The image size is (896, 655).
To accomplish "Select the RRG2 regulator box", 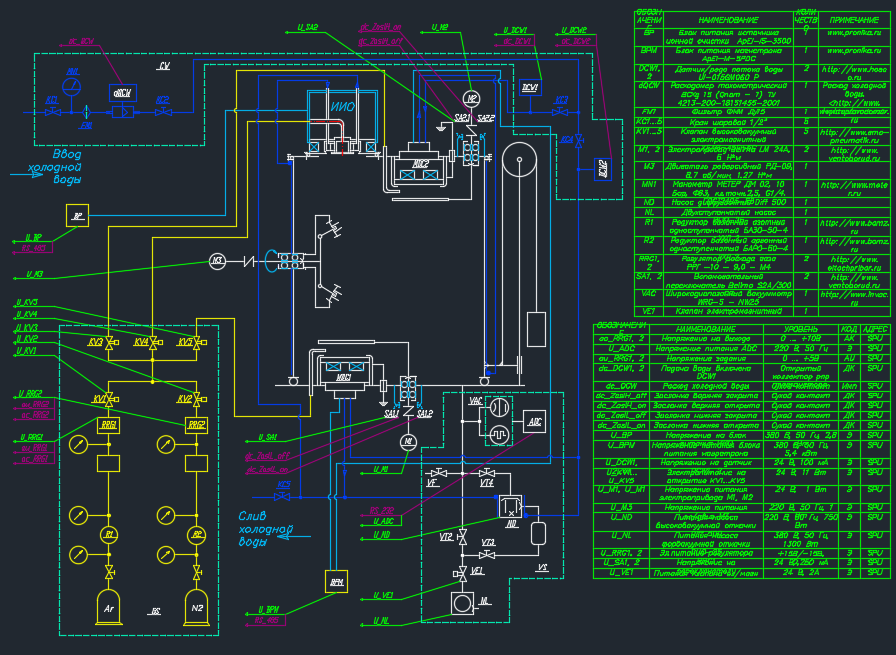I will click(x=197, y=425).
